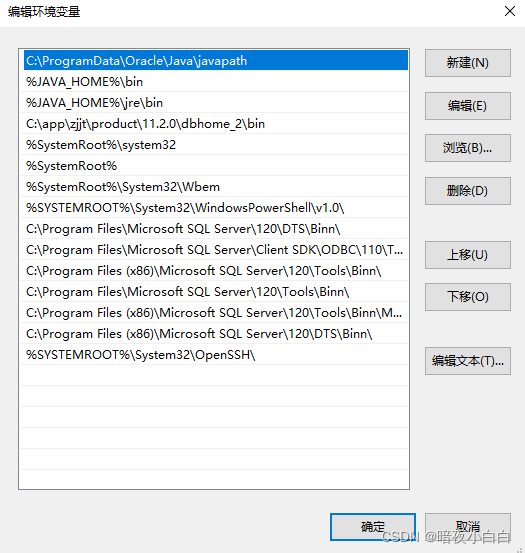Select Program Files (x86) SQL Server\120\DTS\Binn\ entry
The height and width of the screenshot is (553, 525).
point(214,334)
